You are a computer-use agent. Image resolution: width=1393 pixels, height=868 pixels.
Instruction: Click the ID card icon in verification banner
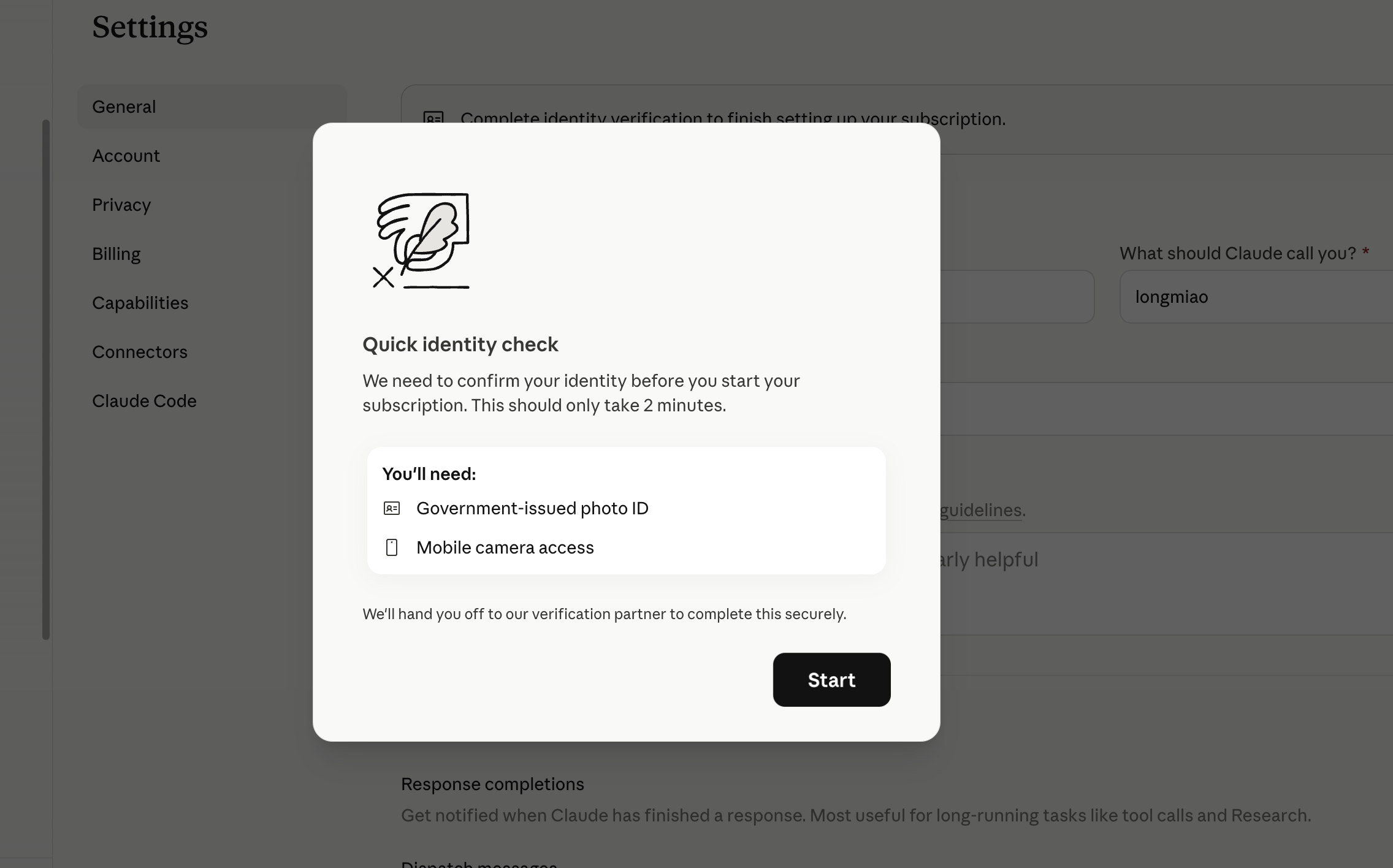[433, 117]
